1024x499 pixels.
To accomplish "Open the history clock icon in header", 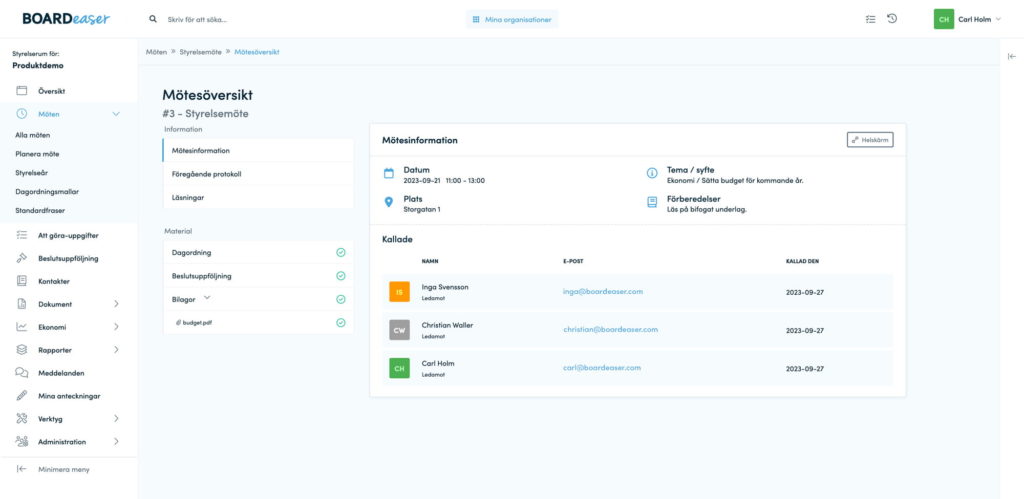I will [x=892, y=19].
